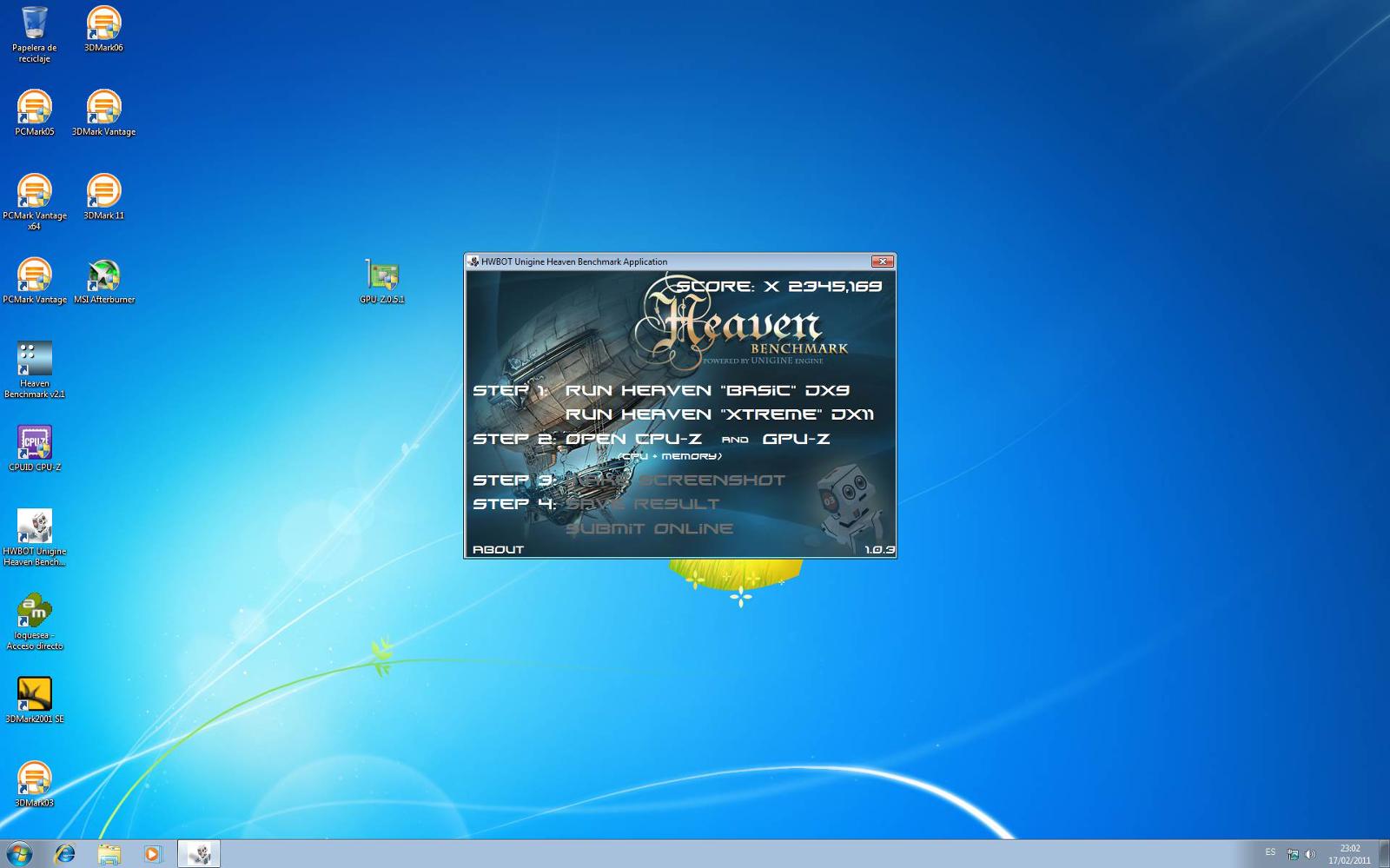This screenshot has width=1390, height=868.
Task: Select the PCMark05 desktop shortcut
Action: [x=35, y=113]
